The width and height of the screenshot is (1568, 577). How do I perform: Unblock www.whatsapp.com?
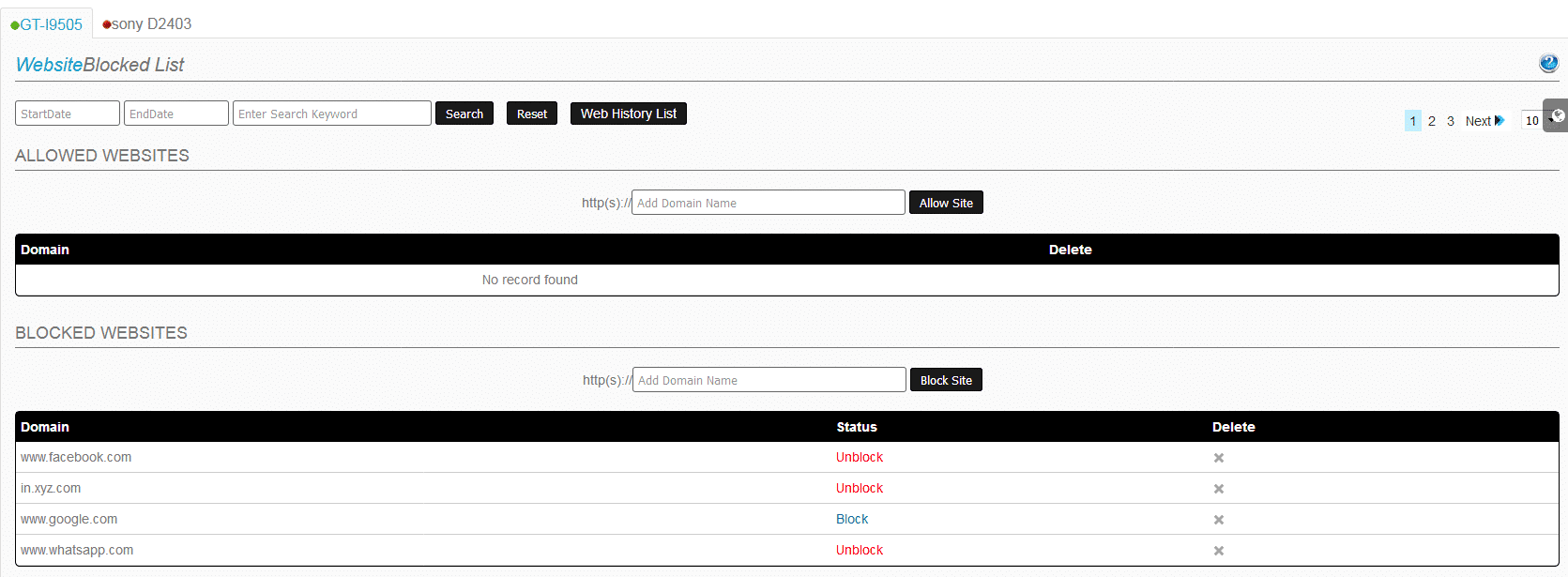(x=860, y=550)
